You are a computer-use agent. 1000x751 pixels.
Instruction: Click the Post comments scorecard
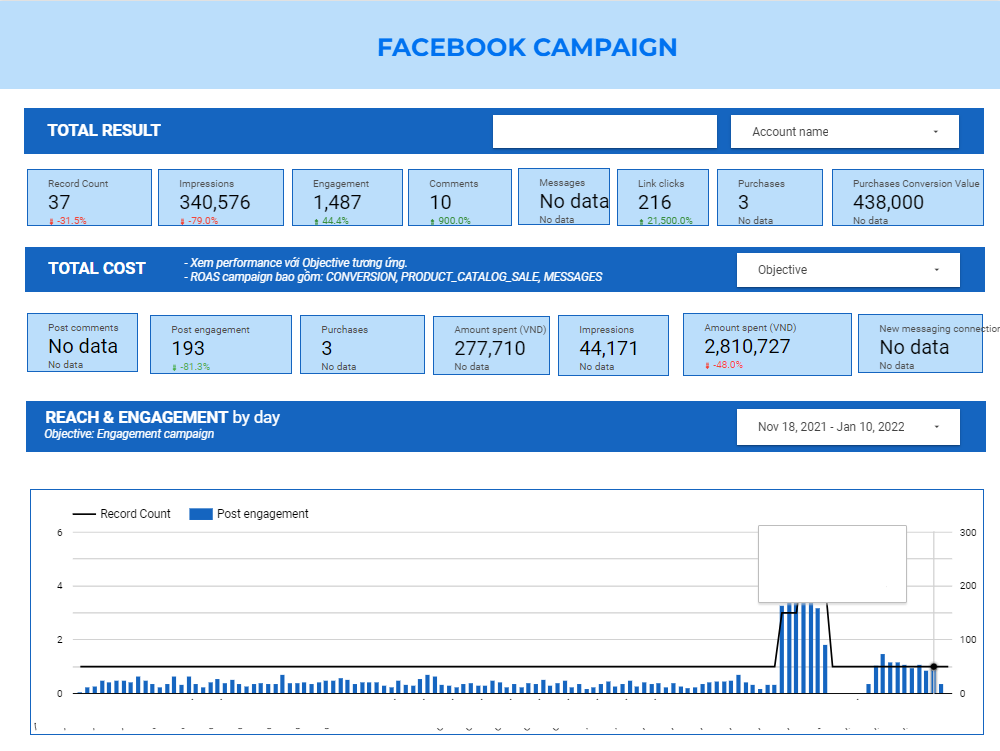(x=82, y=342)
